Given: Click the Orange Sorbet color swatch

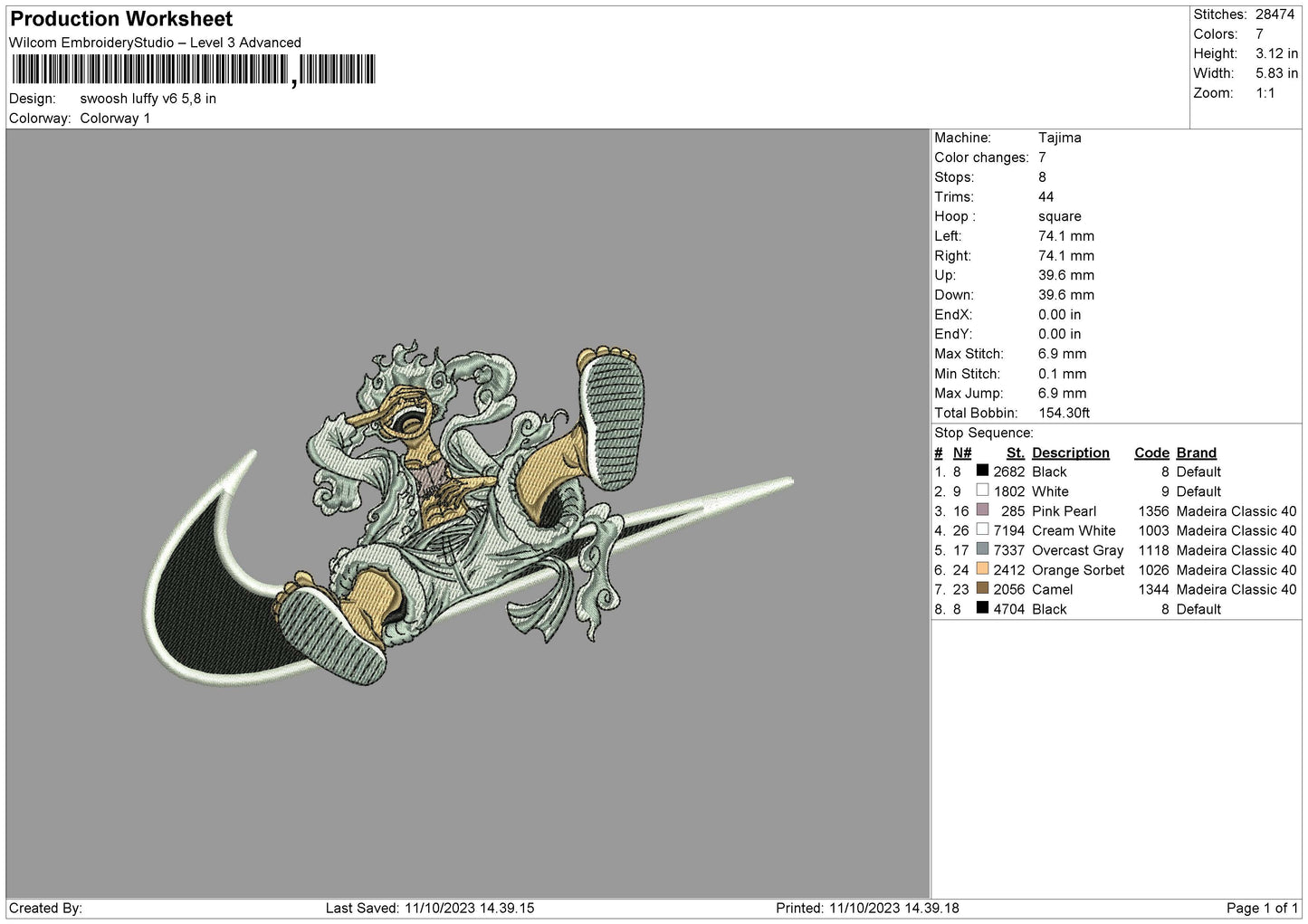Looking at the screenshot, I should (x=982, y=569).
